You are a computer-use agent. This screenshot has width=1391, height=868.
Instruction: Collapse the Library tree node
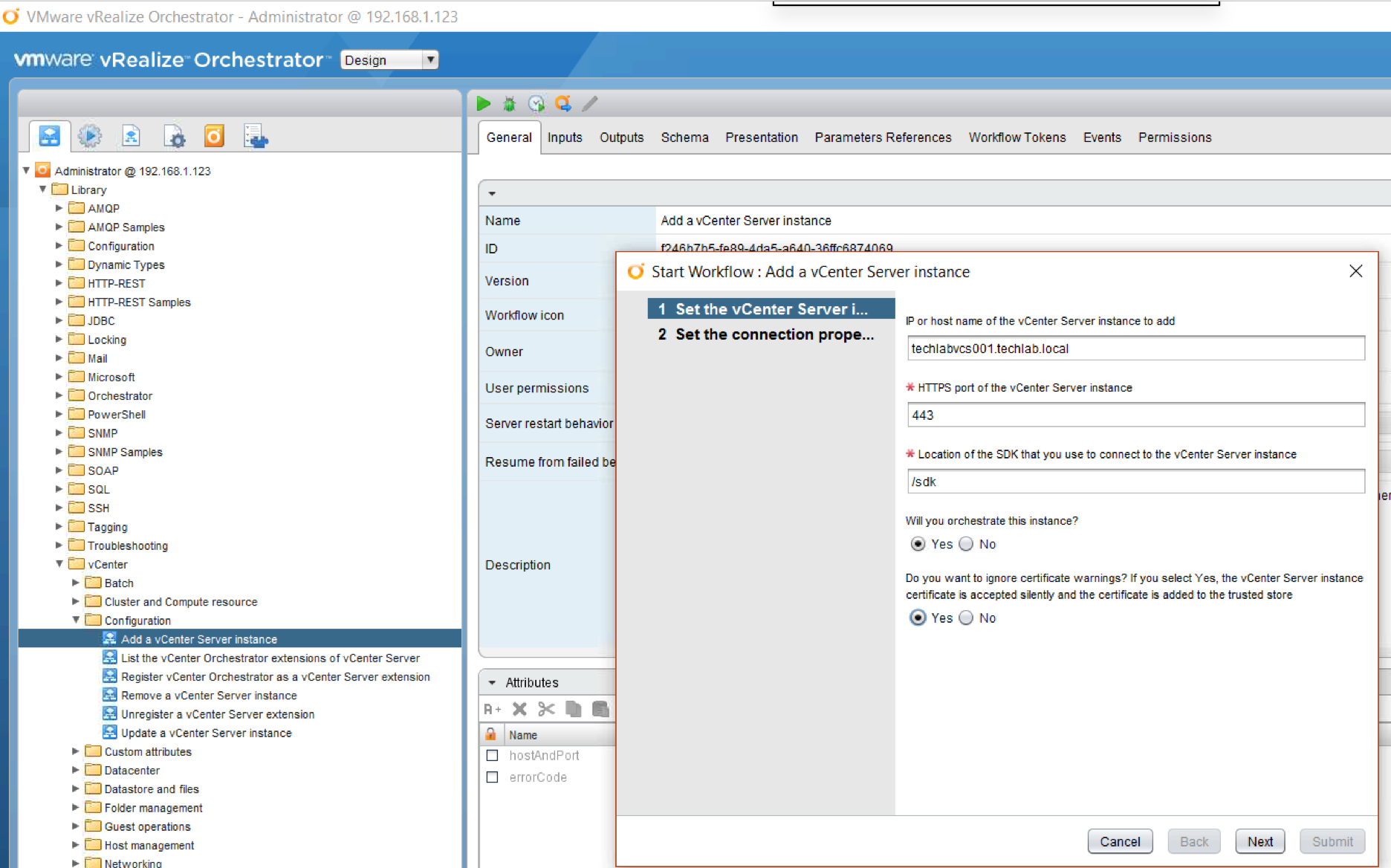[43, 189]
